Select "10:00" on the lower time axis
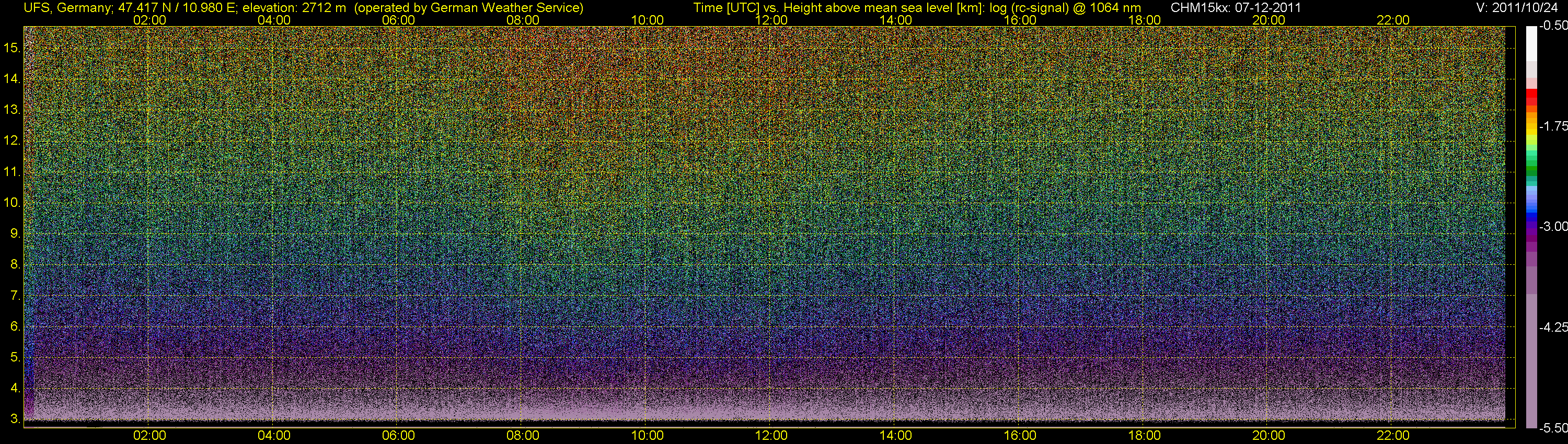1568x444 pixels. 647,436
